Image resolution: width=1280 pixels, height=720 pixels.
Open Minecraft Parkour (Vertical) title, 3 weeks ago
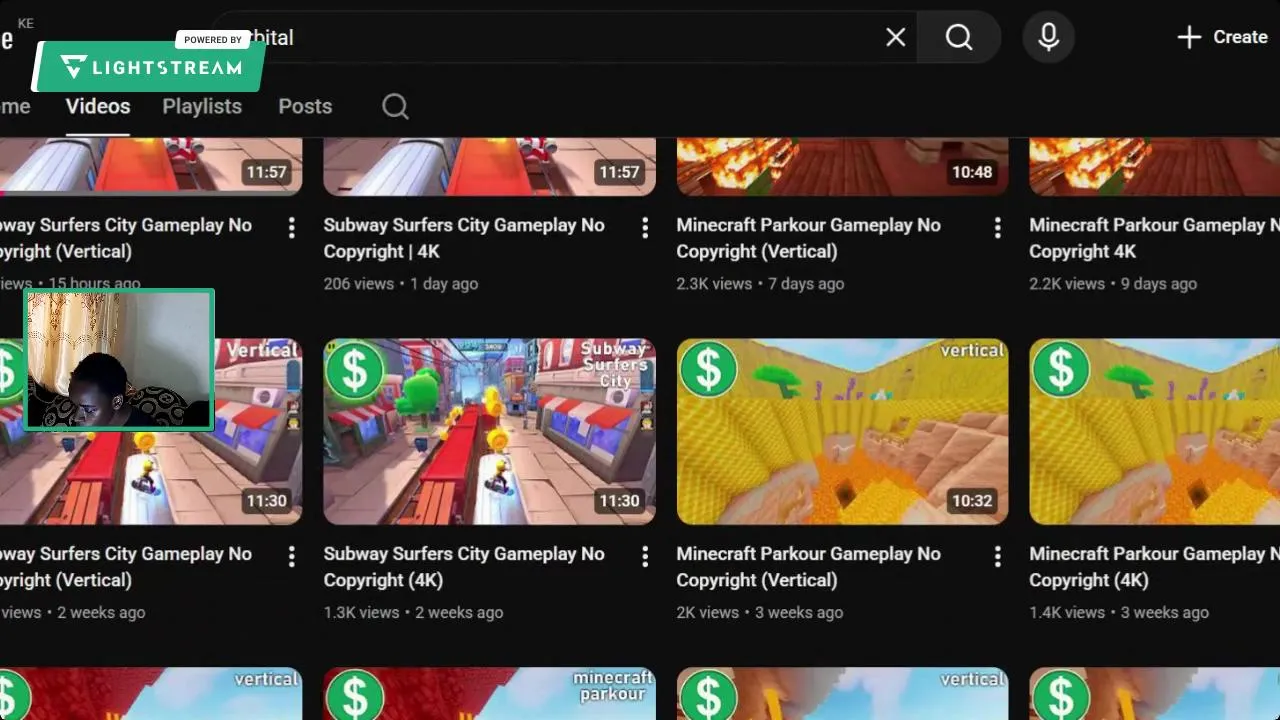pos(808,567)
